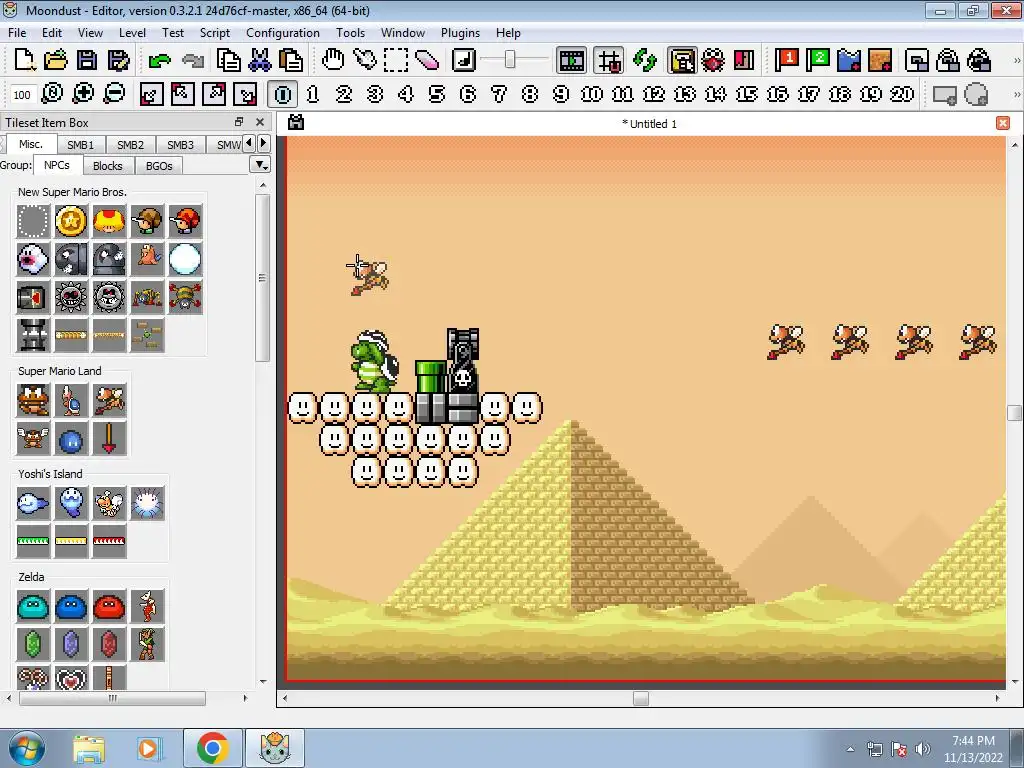Open Chrome from the taskbar
The image size is (1024, 768).
coord(212,748)
